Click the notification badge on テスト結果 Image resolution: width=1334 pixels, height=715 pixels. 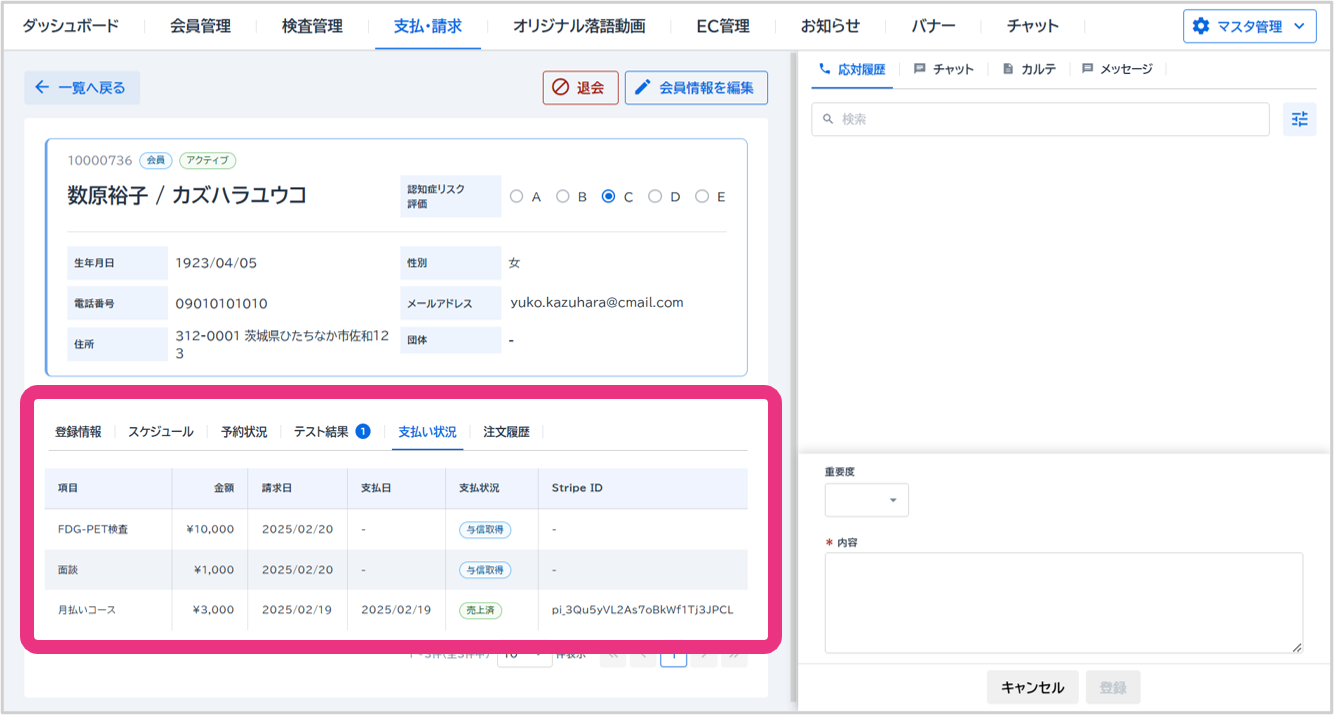(x=363, y=432)
